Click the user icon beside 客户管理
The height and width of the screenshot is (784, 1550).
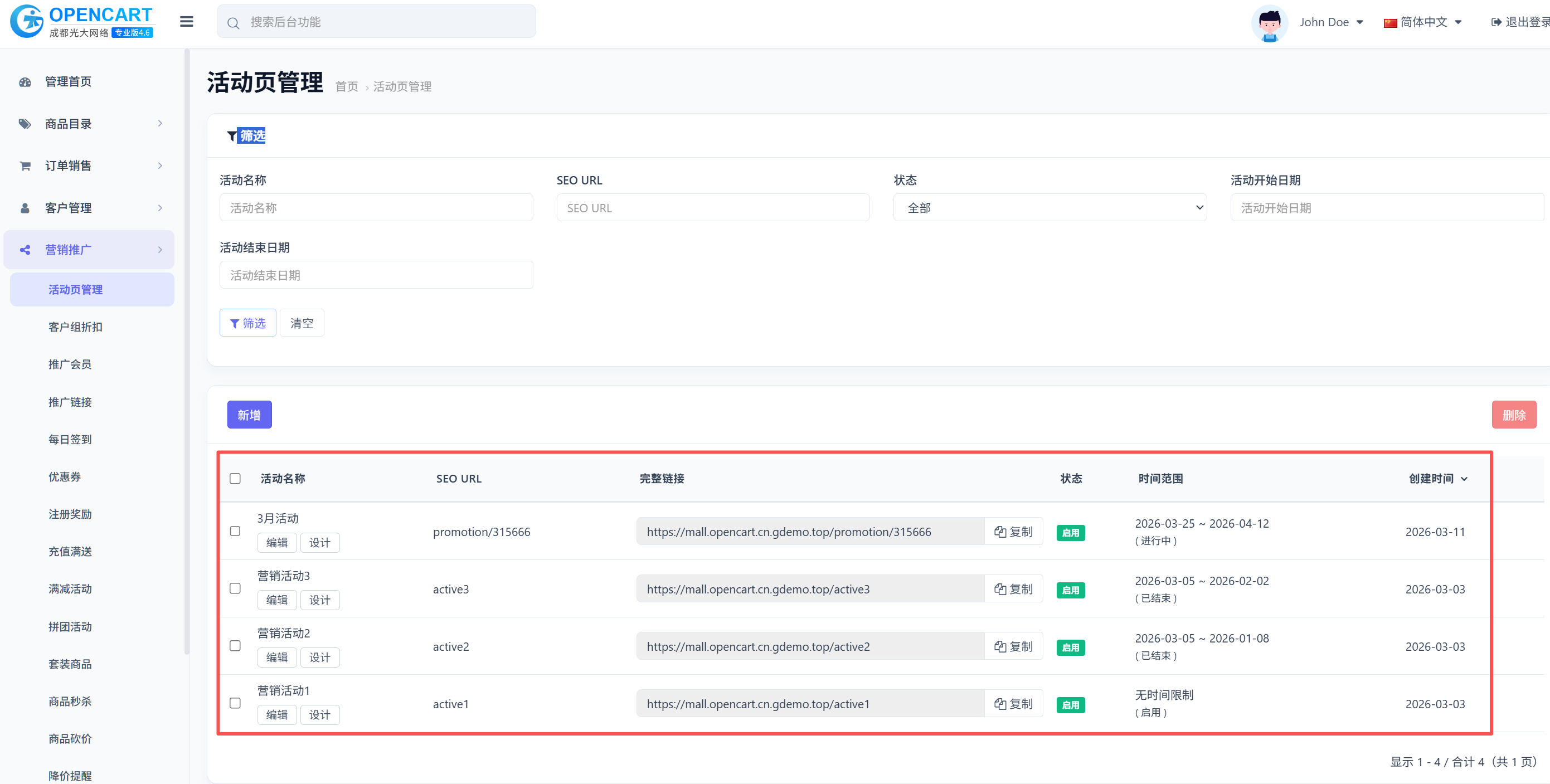25,208
